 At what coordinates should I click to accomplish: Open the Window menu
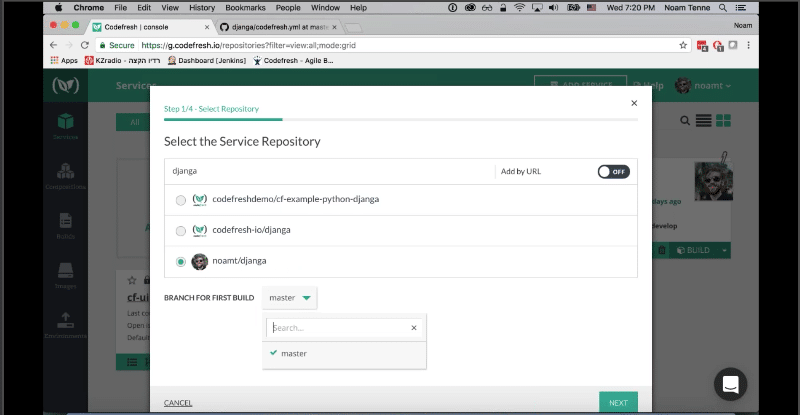pos(325,8)
